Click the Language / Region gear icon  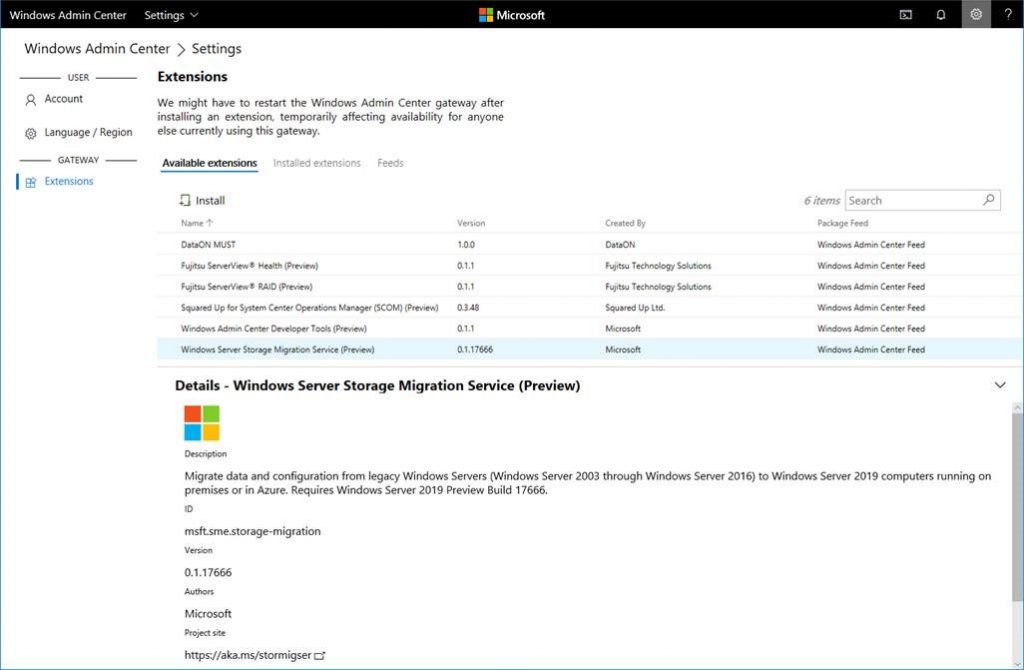(x=30, y=133)
